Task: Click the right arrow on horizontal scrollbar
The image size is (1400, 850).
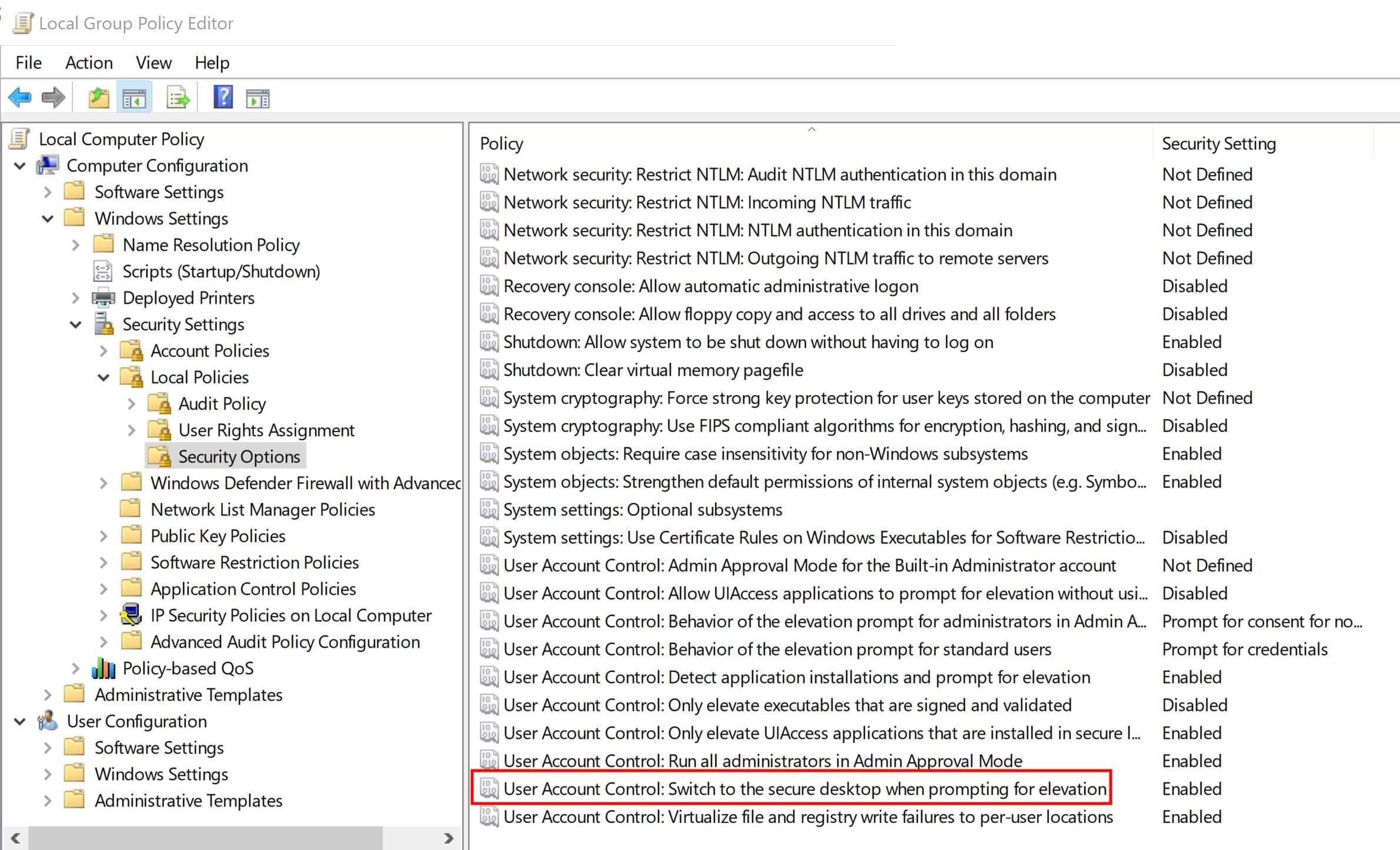Action: (449, 839)
